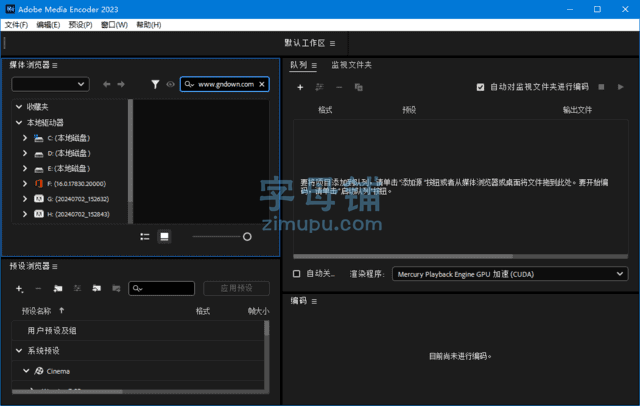Duplicate queue item icon
Screen dimensions: 640x406
coord(358,87)
